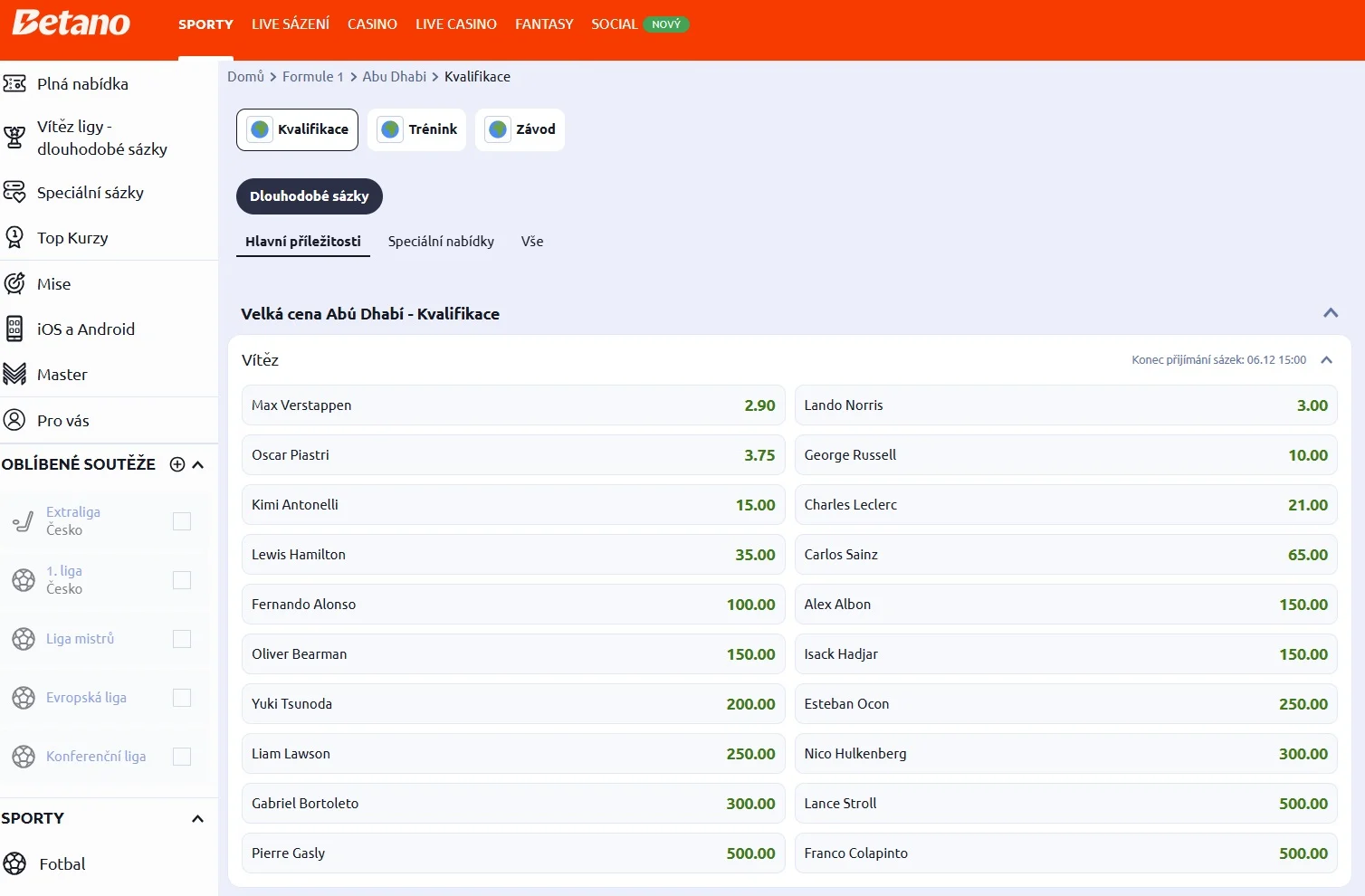This screenshot has height=896, width=1365.
Task: Collapse the Vítěz market chevron
Action: [1326, 360]
